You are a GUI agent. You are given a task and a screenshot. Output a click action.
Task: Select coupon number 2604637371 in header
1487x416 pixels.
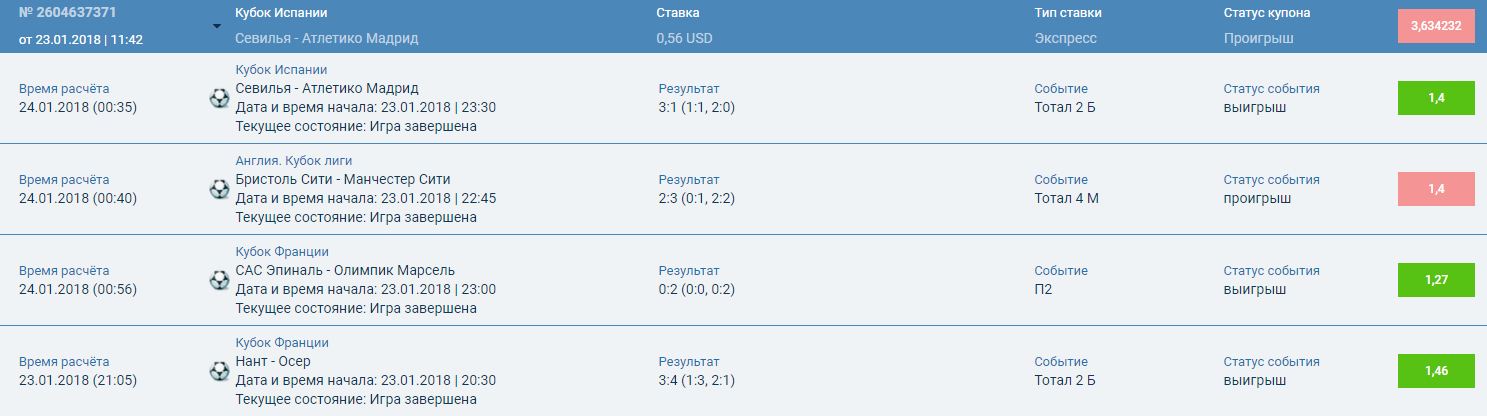click(x=67, y=13)
